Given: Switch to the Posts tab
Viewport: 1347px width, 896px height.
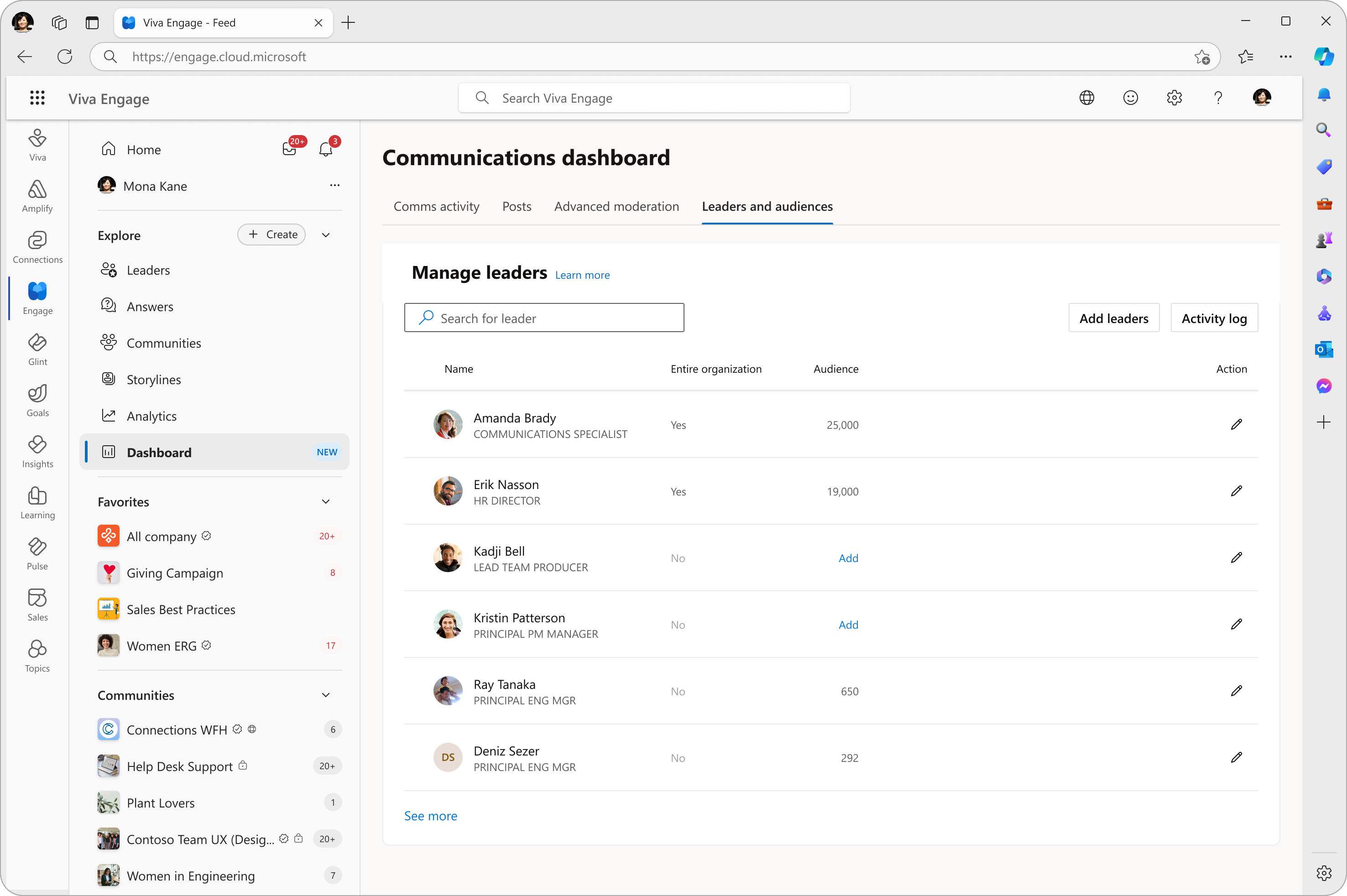Looking at the screenshot, I should pyautogui.click(x=516, y=206).
